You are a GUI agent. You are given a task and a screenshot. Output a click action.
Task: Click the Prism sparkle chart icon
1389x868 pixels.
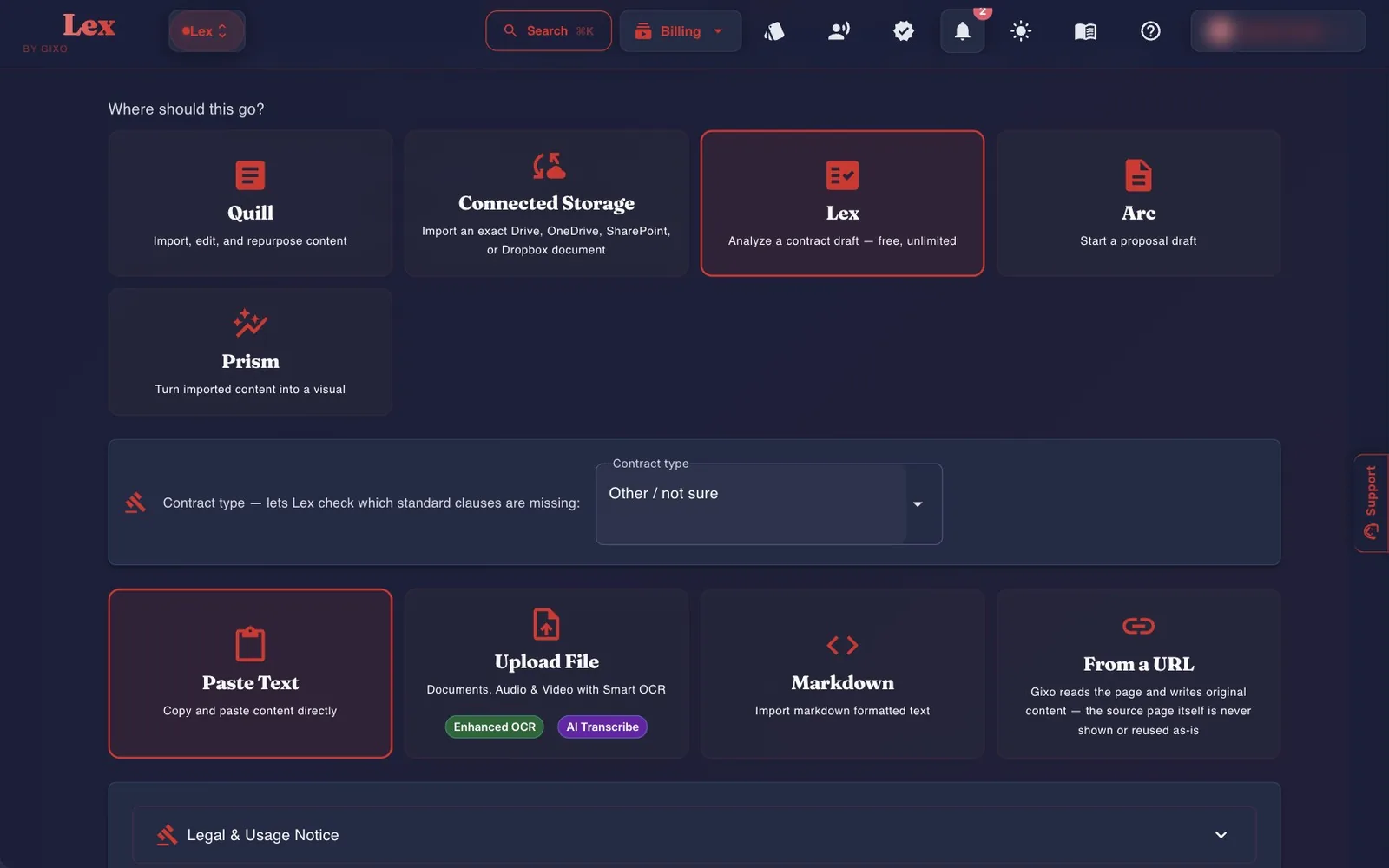(x=250, y=323)
